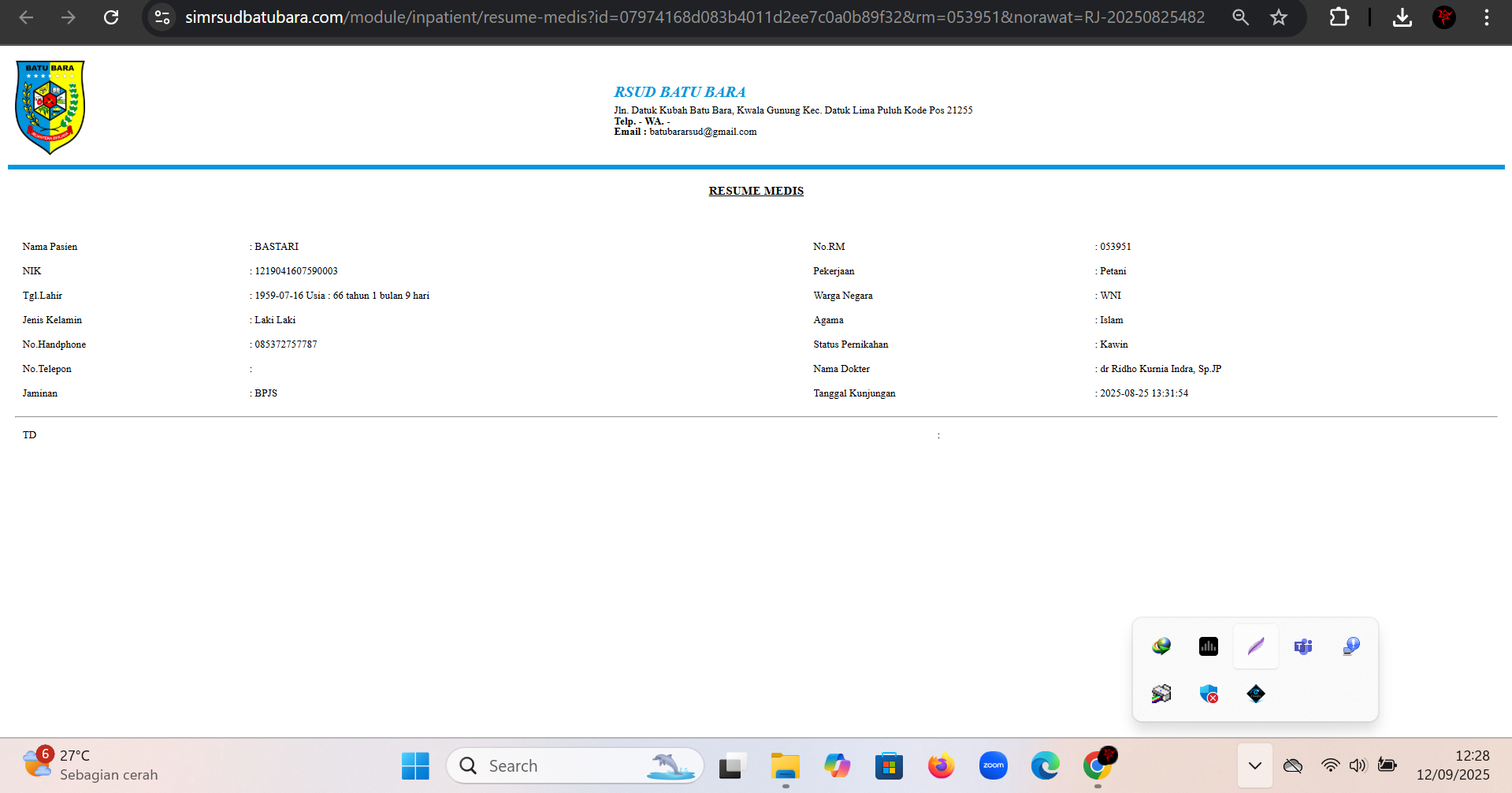
Task: Open Windows Start menu
Action: pyautogui.click(x=415, y=765)
